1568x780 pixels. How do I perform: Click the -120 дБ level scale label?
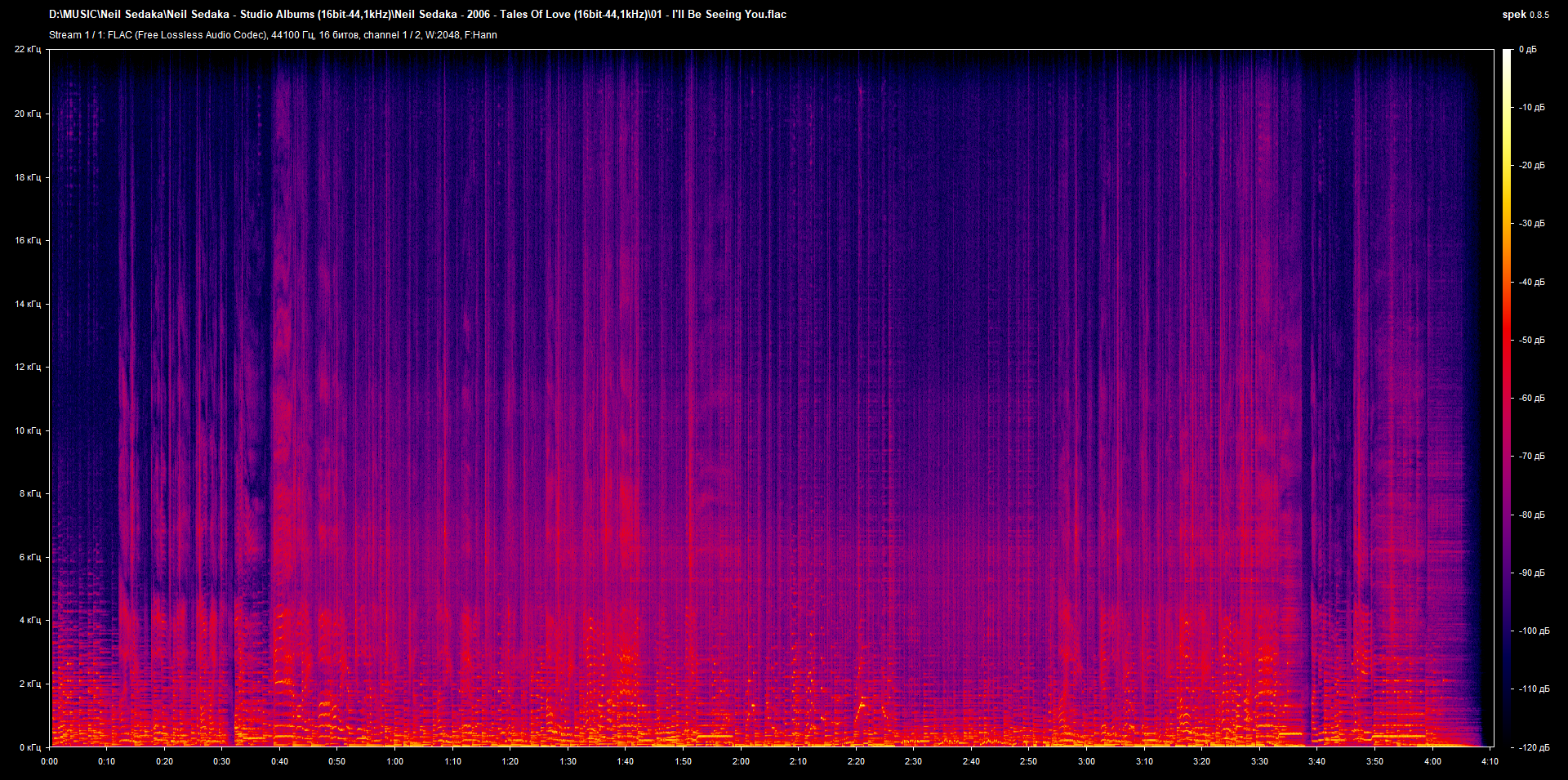(x=1534, y=747)
